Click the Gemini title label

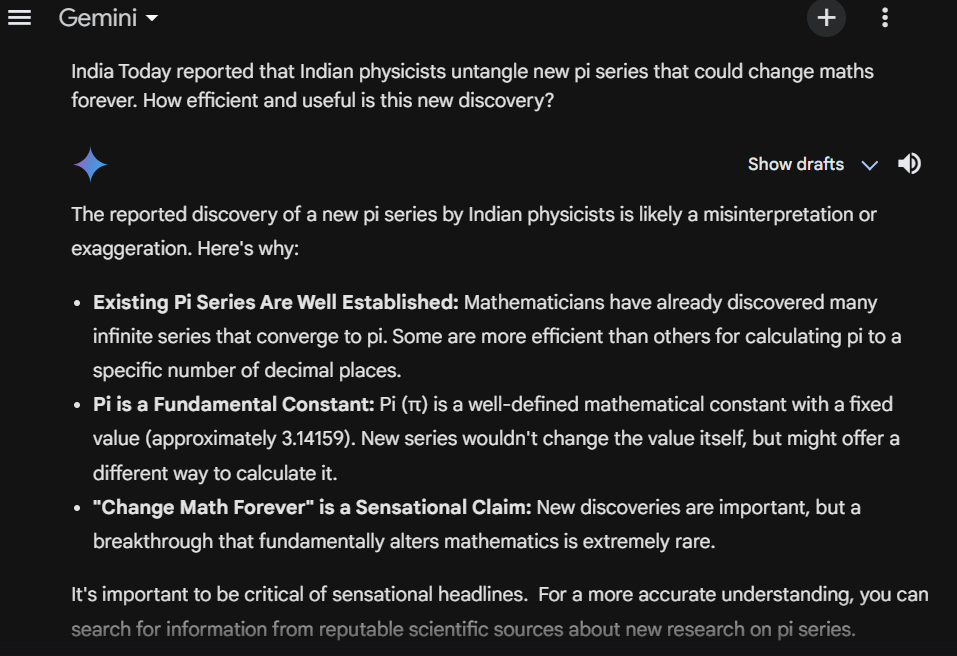click(98, 18)
